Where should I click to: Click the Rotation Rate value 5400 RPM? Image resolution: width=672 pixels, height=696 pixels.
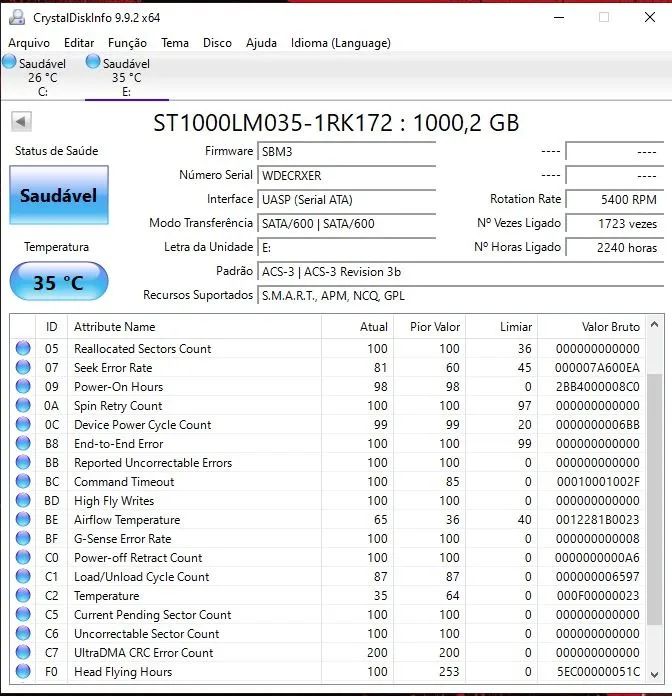point(615,199)
